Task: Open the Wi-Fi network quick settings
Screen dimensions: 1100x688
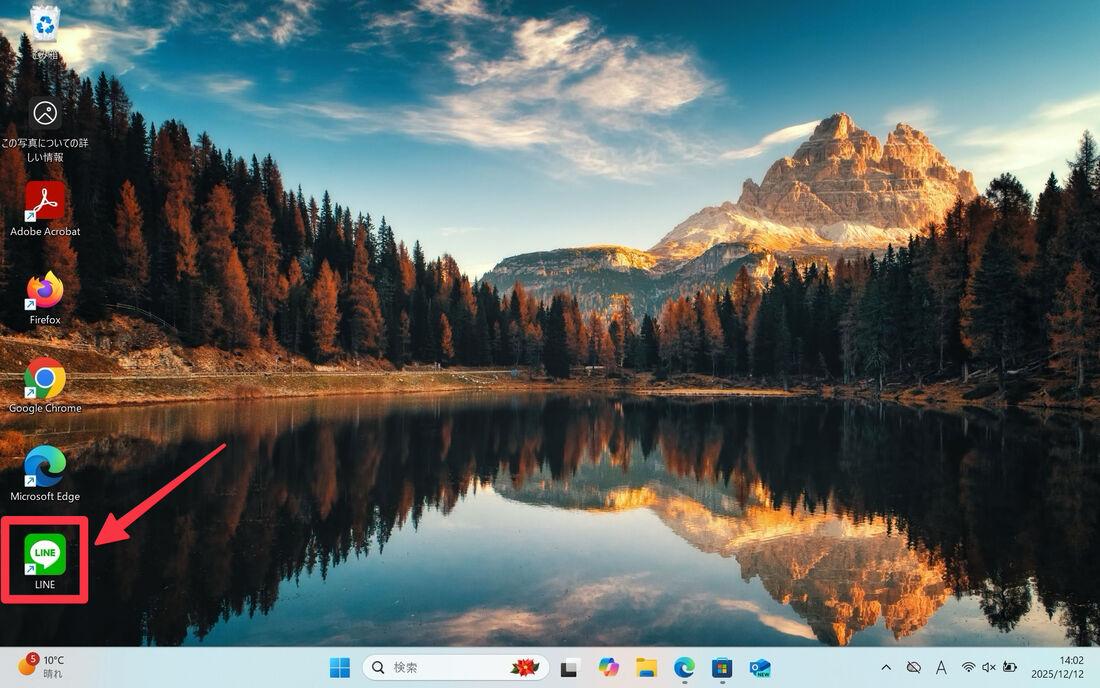Action: click(968, 667)
